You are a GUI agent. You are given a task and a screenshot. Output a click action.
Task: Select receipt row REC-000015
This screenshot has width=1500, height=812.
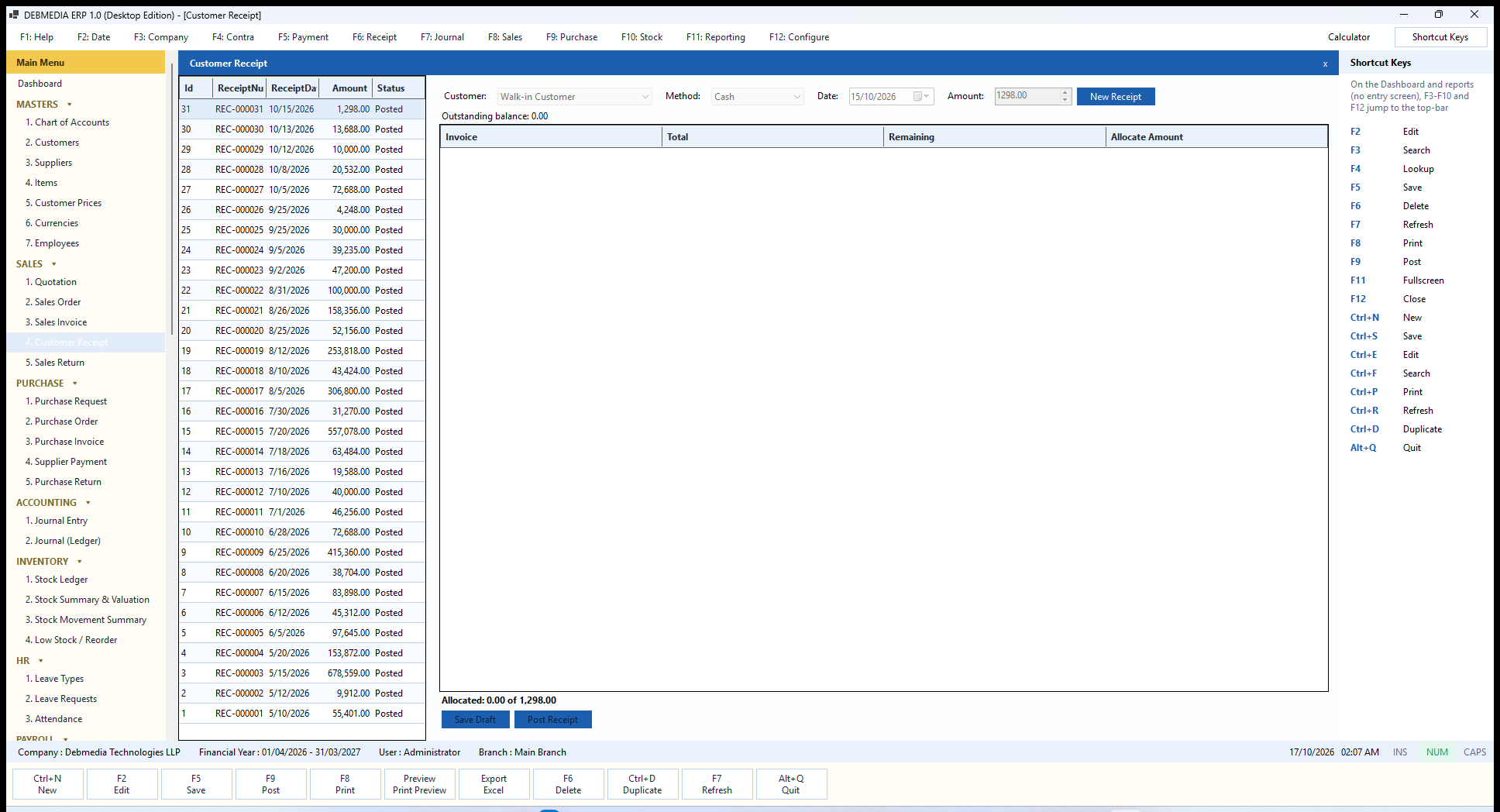tap(302, 432)
